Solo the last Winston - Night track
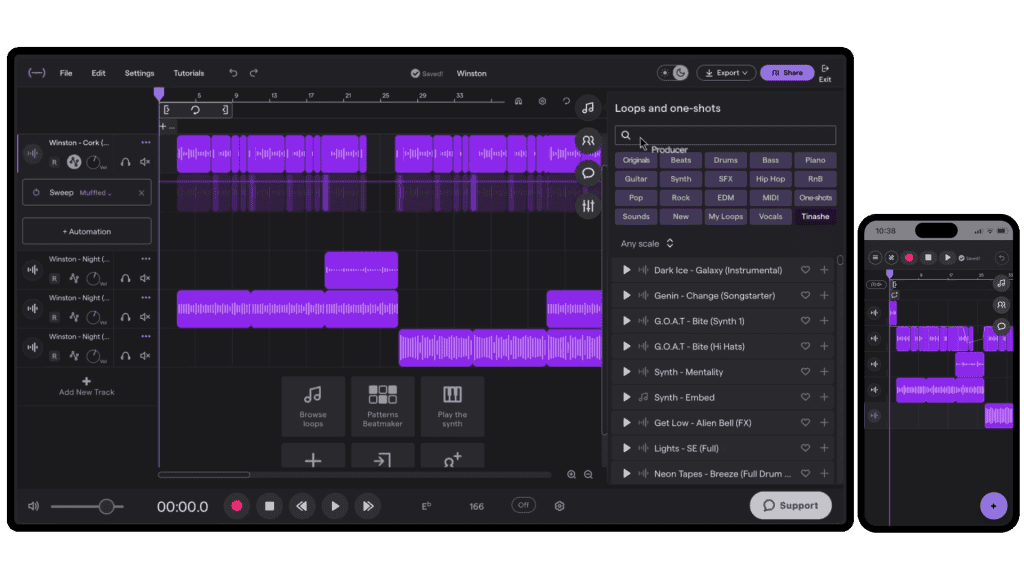Viewport: 1024px width, 576px height. click(125, 356)
